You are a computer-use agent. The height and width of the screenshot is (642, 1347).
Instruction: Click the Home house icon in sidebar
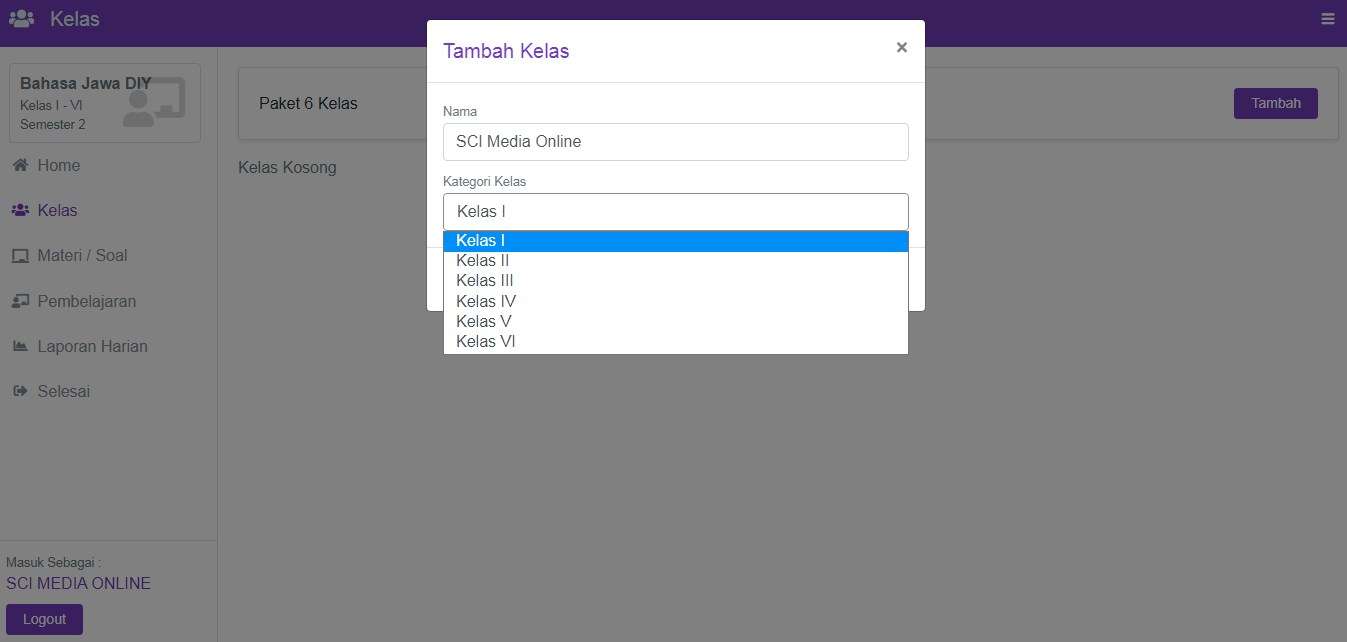click(20, 166)
